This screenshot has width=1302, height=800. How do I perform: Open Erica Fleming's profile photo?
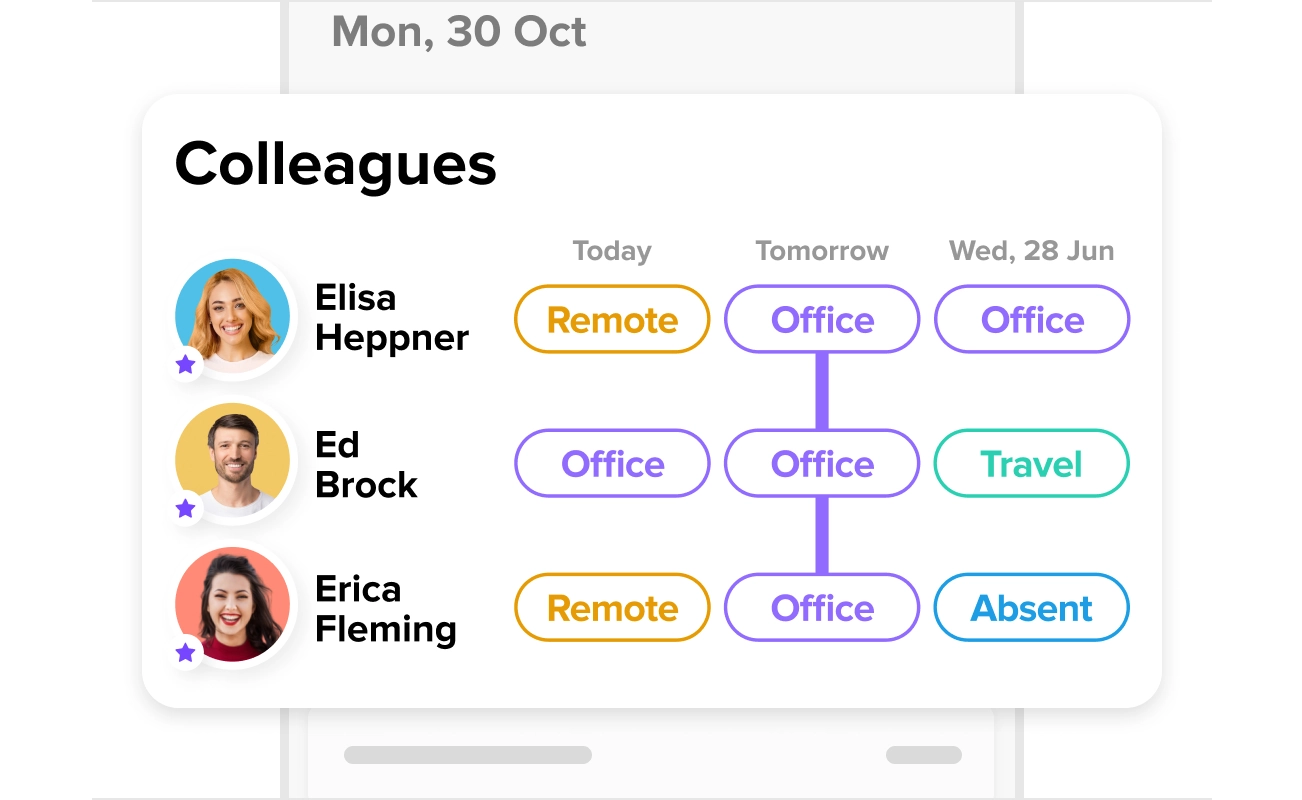(x=232, y=604)
